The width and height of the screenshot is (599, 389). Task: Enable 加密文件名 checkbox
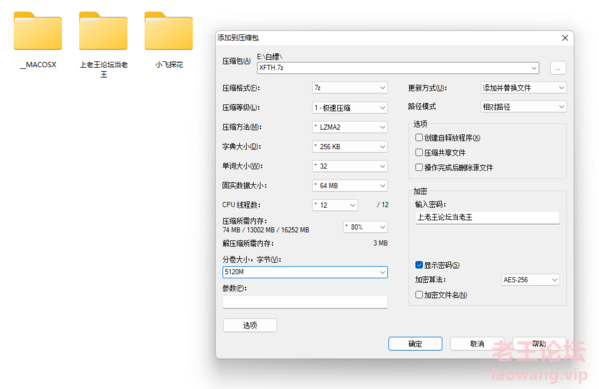coord(419,295)
